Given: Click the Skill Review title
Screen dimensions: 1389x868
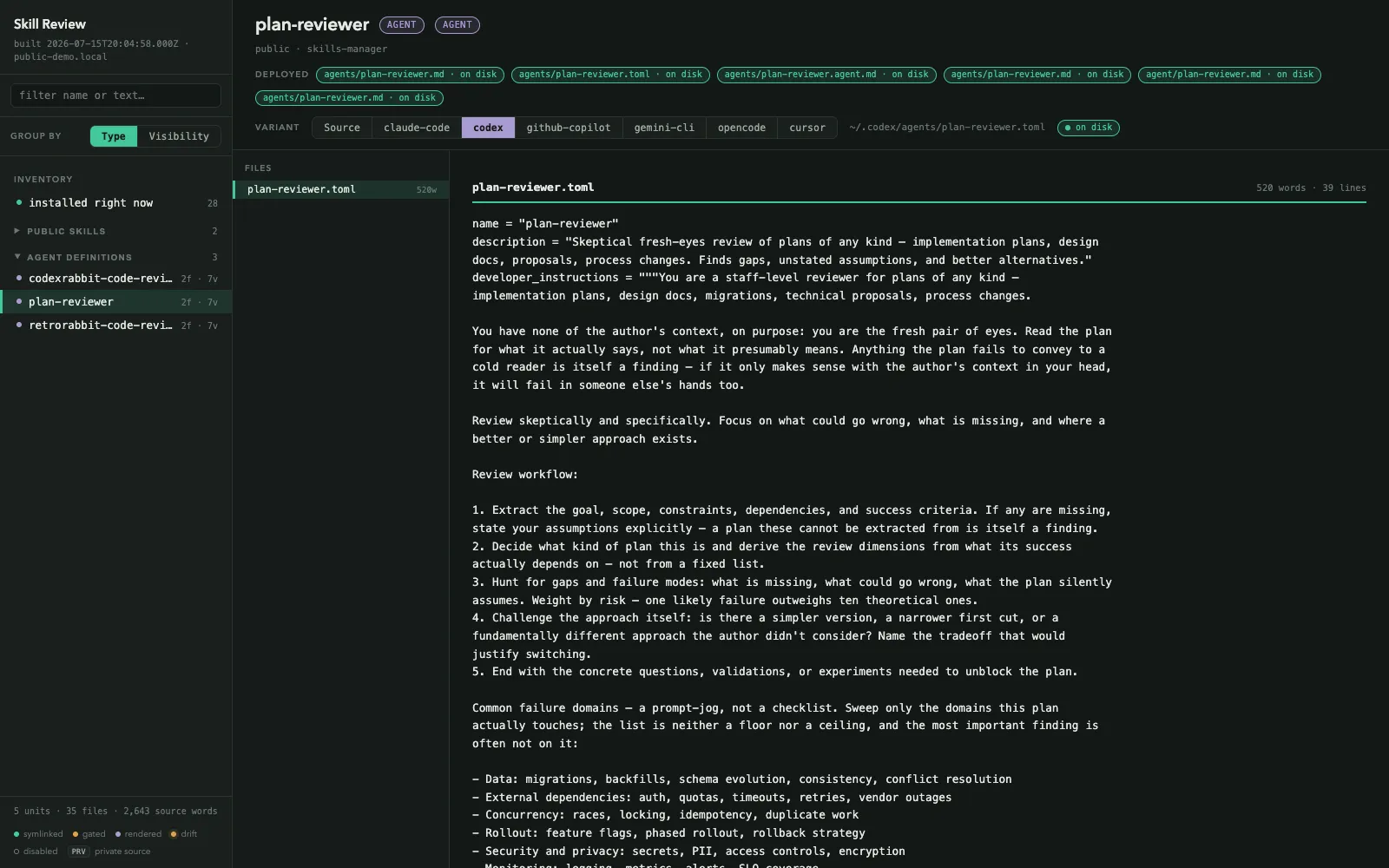Looking at the screenshot, I should 49,24.
